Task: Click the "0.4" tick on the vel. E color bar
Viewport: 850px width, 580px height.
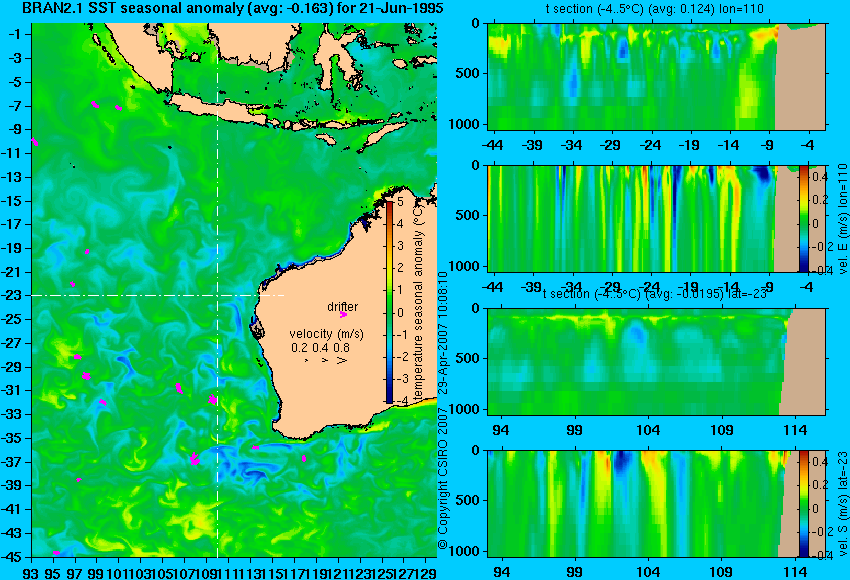Action: pos(819,177)
